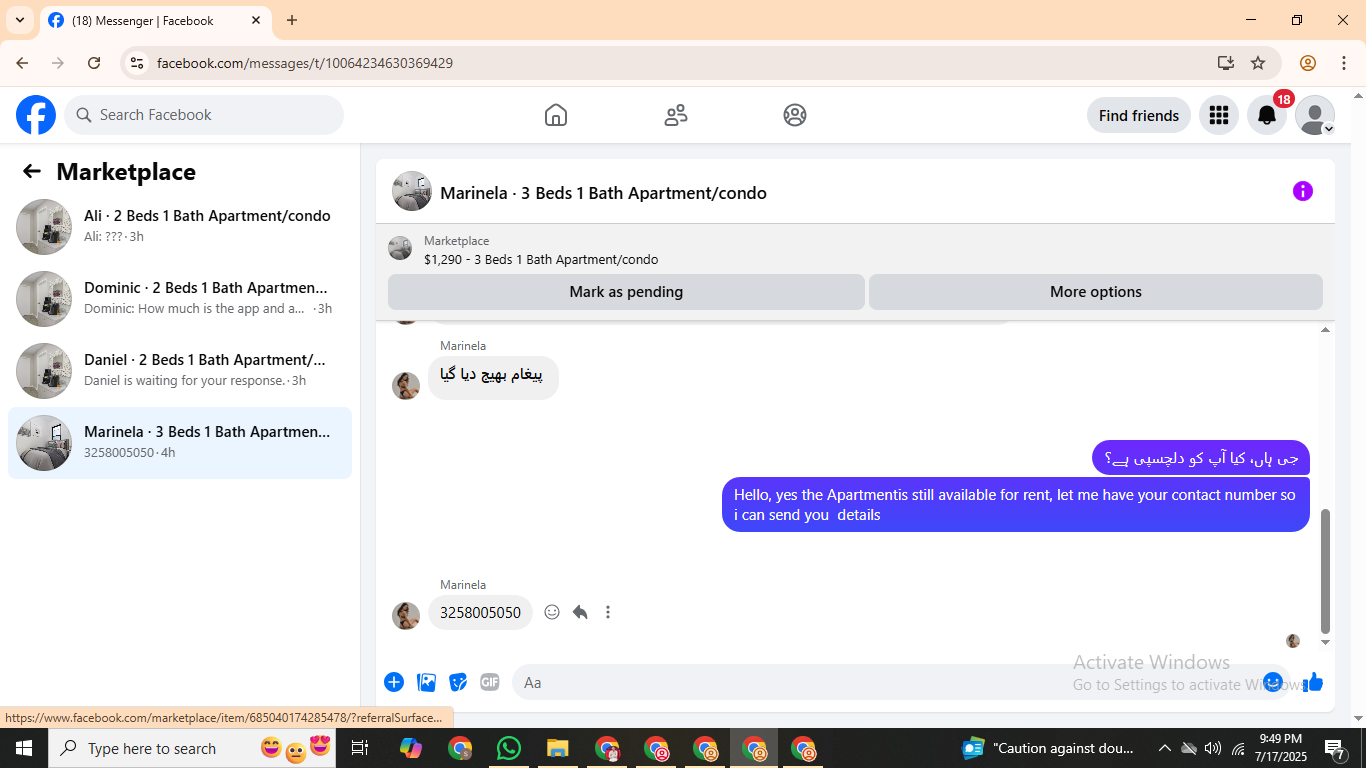Viewport: 1366px width, 768px height.
Task: Close the Messenger | Facebook tab
Action: coord(256,20)
